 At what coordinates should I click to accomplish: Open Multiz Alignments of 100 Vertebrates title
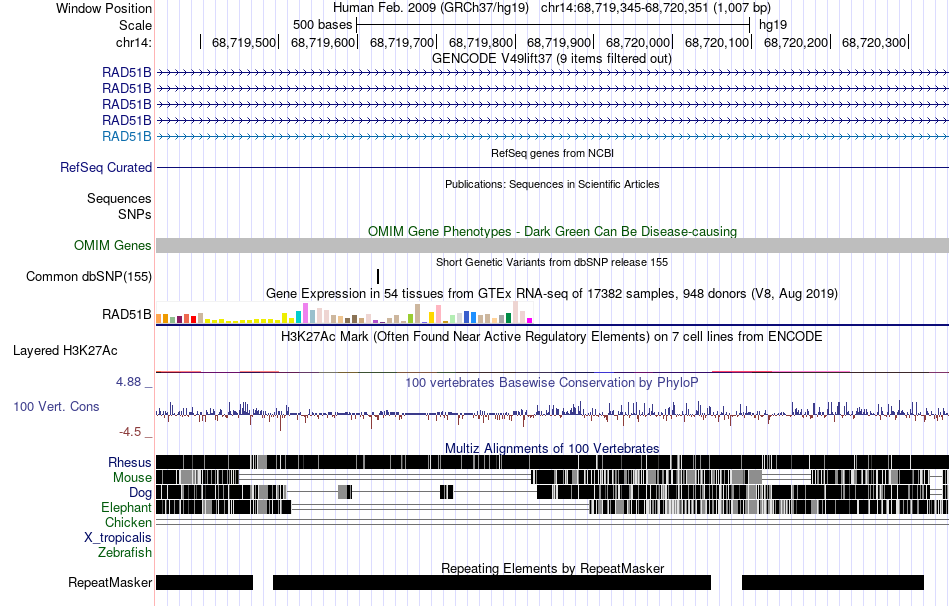(552, 448)
